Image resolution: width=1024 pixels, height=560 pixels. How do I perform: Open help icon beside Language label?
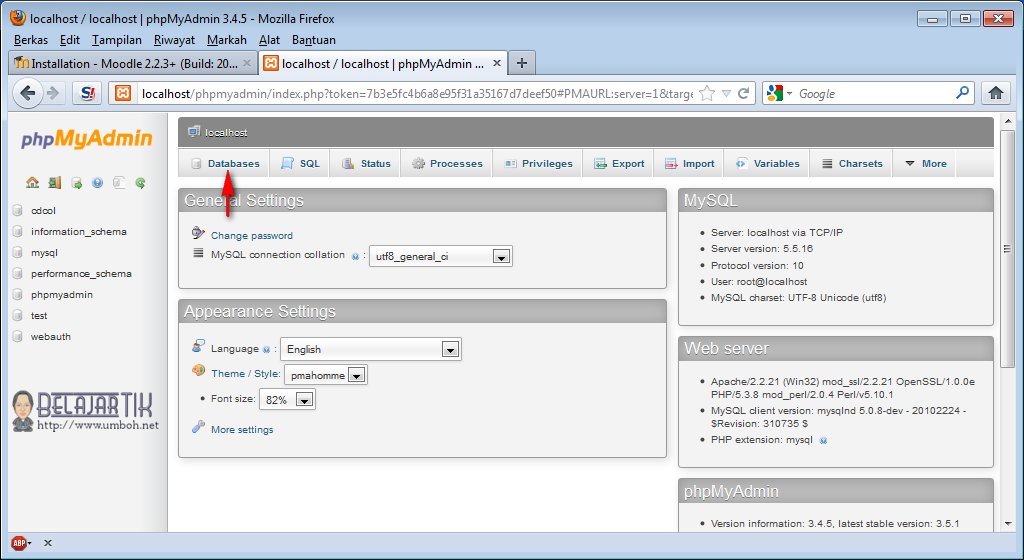click(266, 350)
